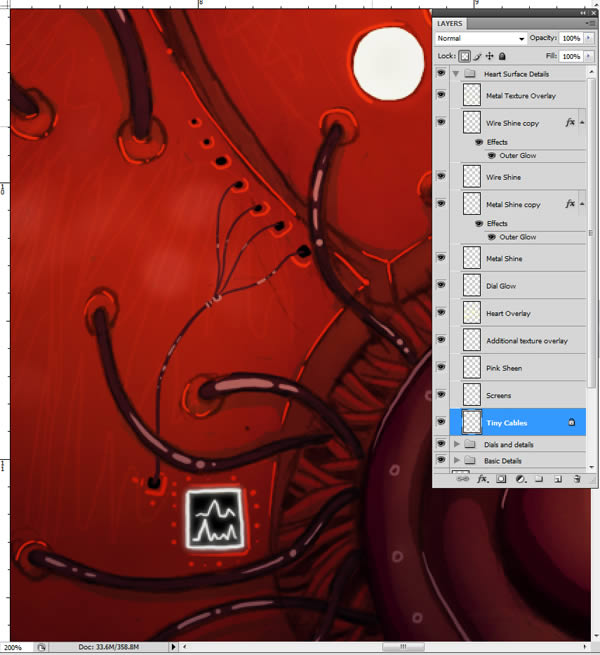Create a new layer group
This screenshot has height=655, width=600.
(539, 479)
